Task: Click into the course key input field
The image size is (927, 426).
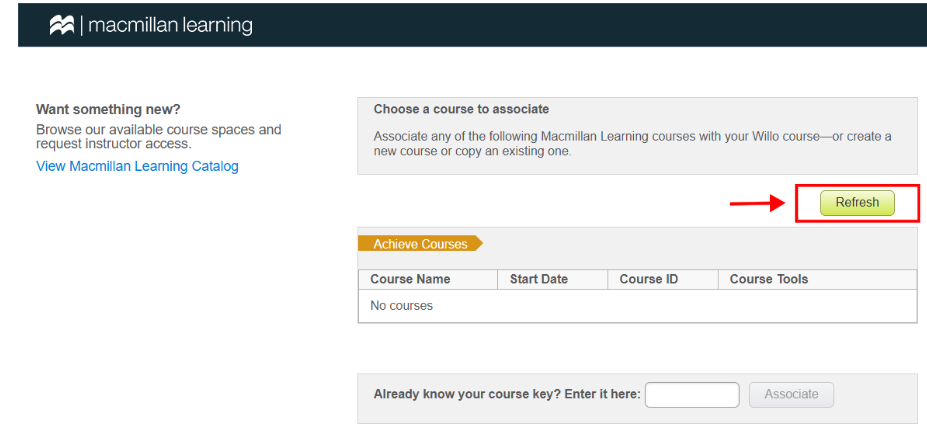Action: point(692,395)
